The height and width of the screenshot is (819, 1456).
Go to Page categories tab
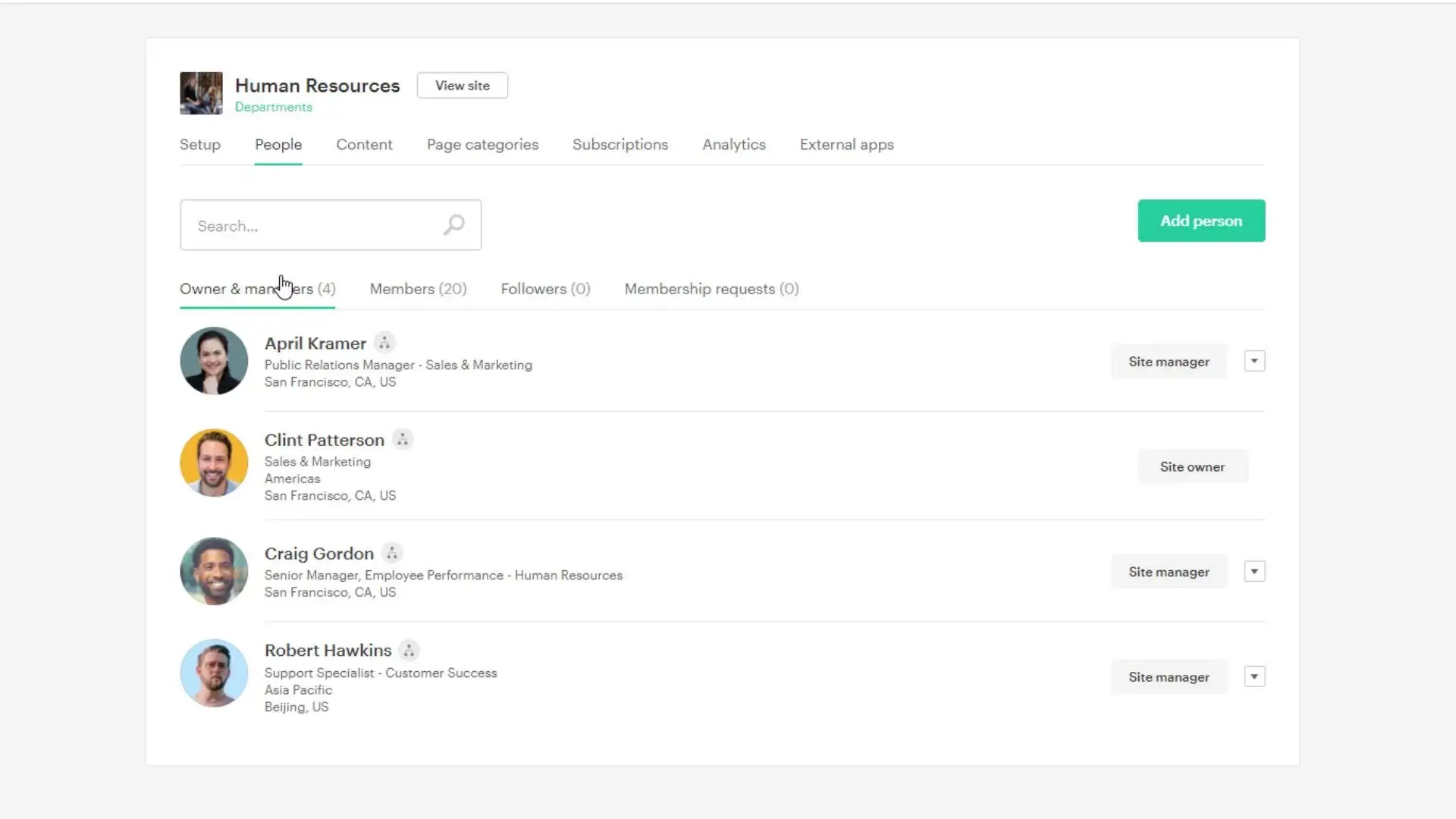(482, 144)
